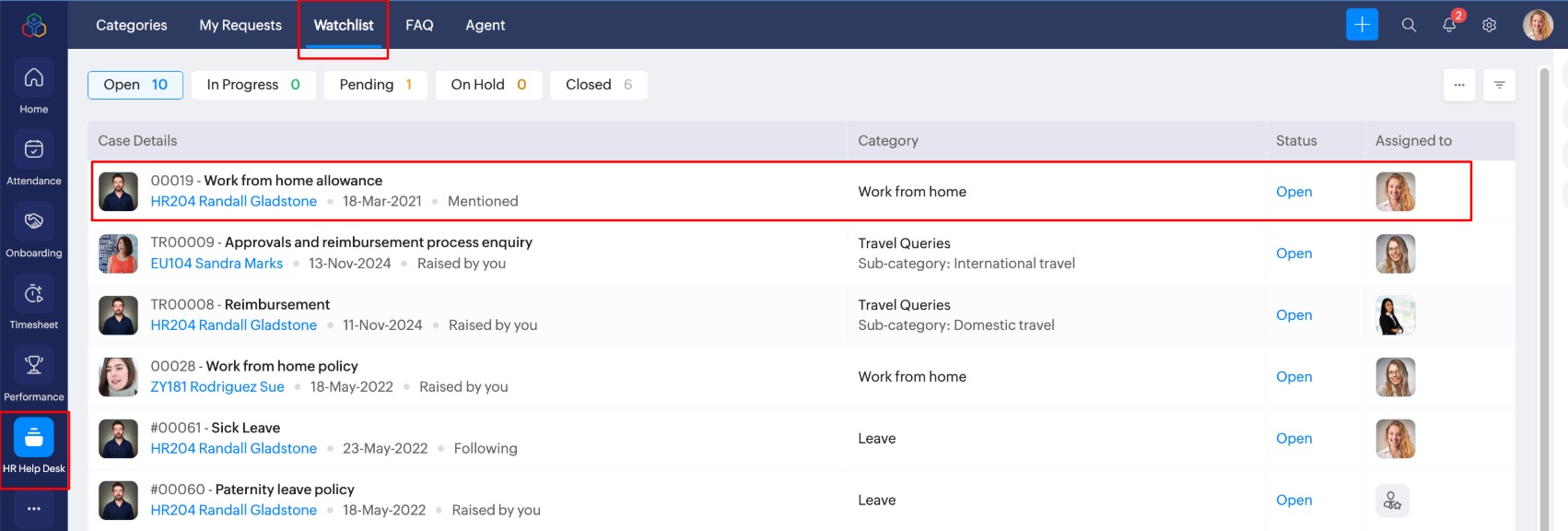This screenshot has width=1568, height=531.
Task: Open the Onboarding module
Action: click(34, 222)
